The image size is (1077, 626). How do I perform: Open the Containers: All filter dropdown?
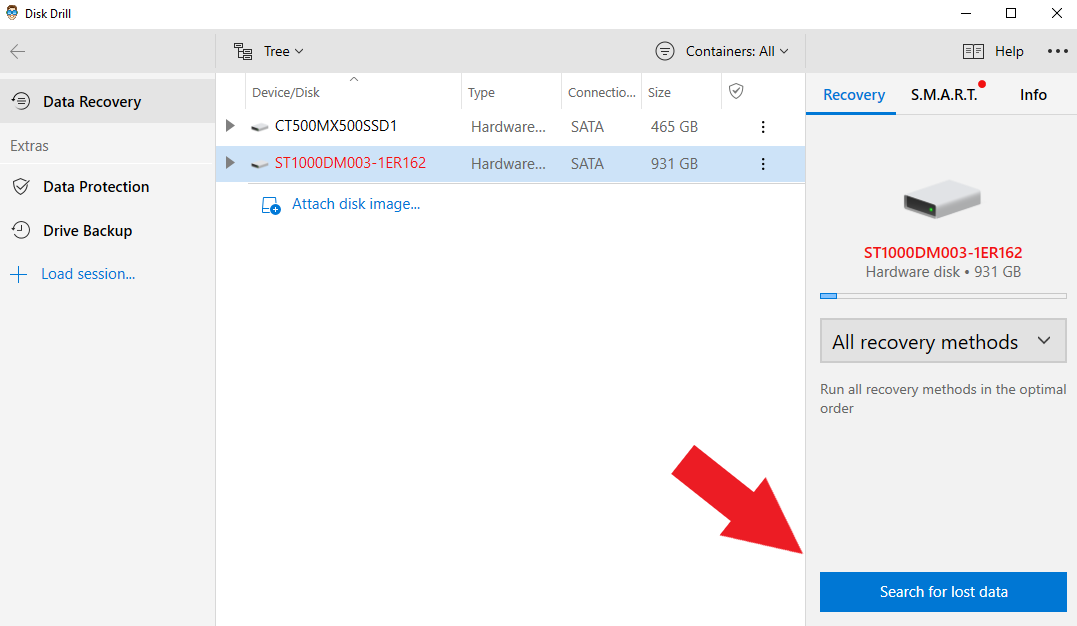pos(722,51)
